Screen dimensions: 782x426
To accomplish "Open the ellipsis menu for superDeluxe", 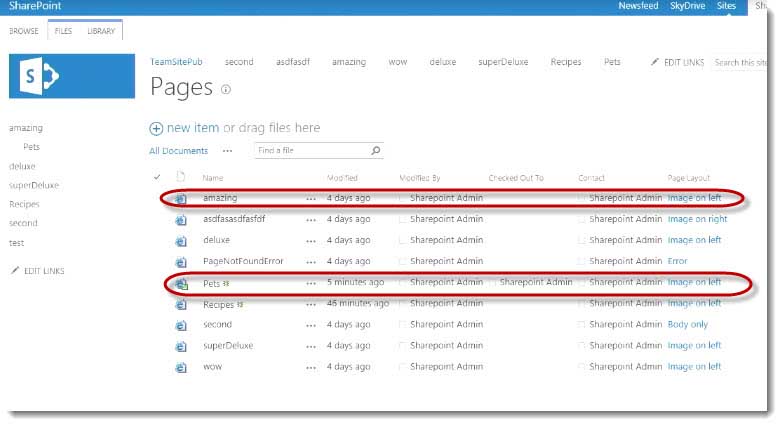I will click(x=311, y=346).
